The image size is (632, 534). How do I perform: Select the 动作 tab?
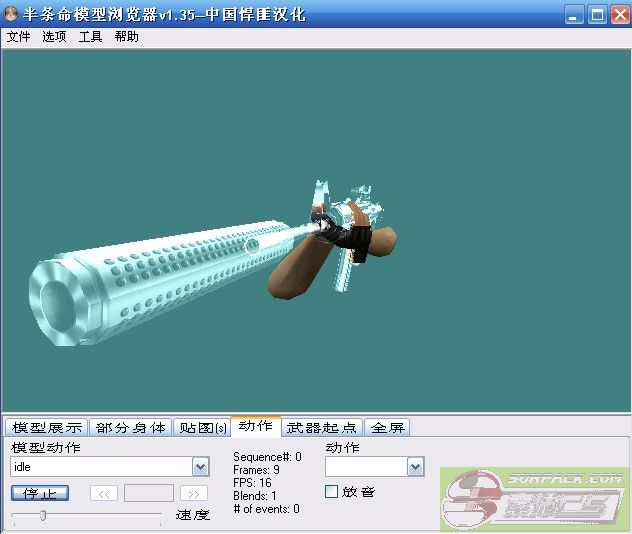255,427
